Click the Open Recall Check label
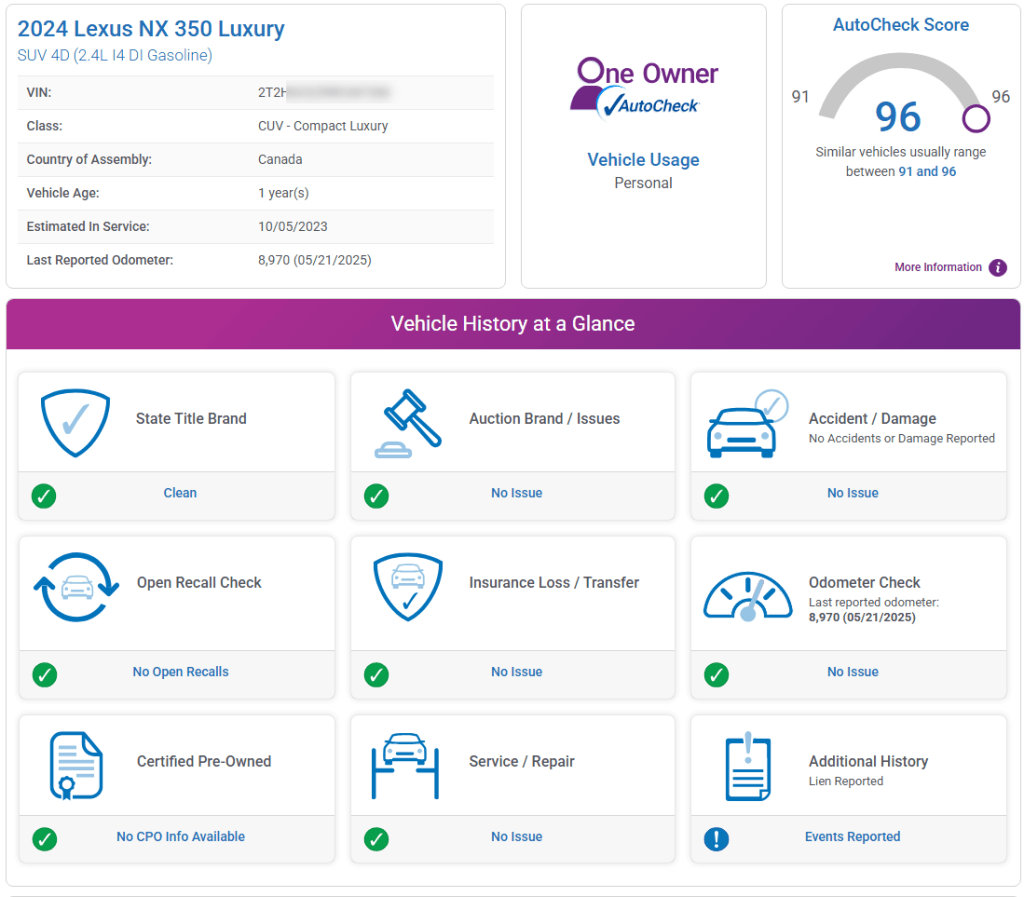Screen dimensions: 1024x897 point(199,582)
